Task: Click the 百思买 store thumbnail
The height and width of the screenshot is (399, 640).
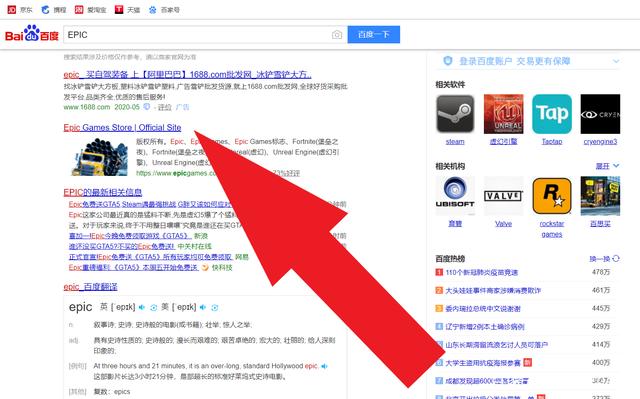Action: pos(600,196)
